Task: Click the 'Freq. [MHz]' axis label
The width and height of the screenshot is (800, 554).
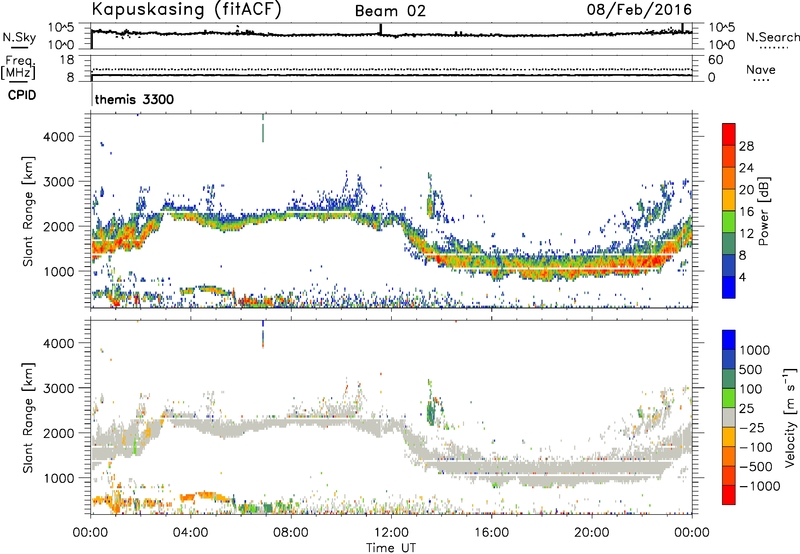Action: click(18, 68)
